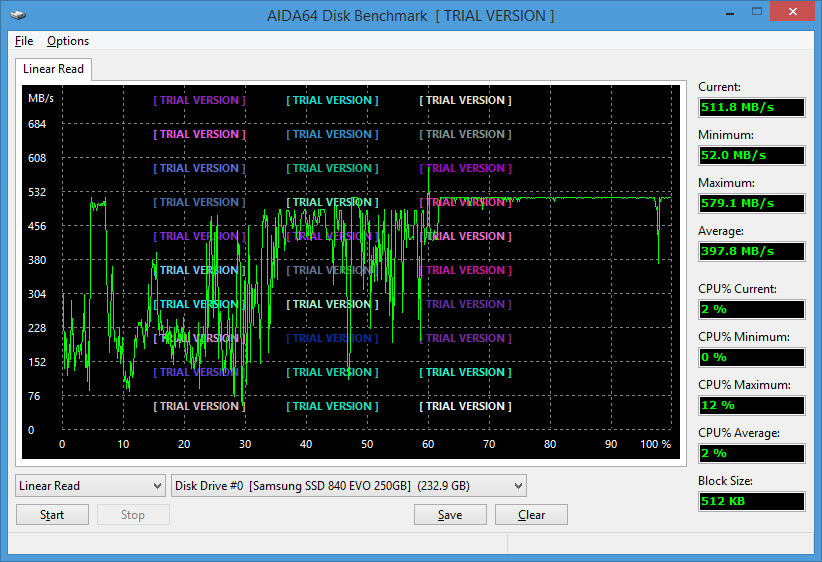Image resolution: width=822 pixels, height=562 pixels.
Task: Click the CPU% Maximum 12 % value
Action: tap(752, 405)
